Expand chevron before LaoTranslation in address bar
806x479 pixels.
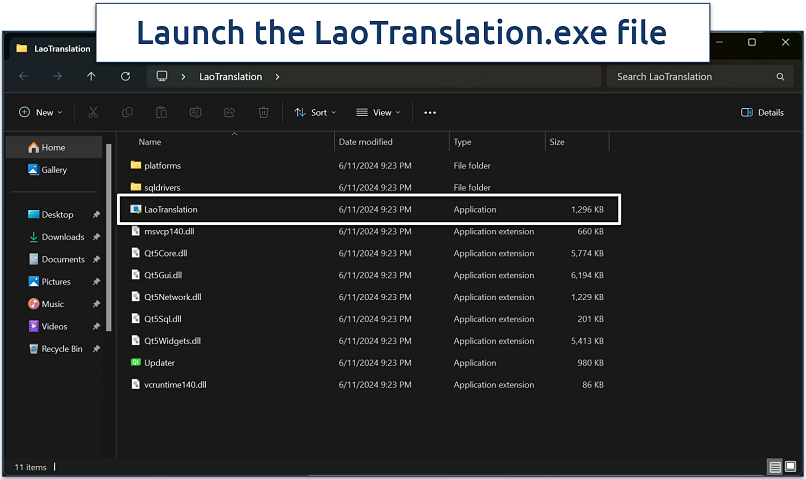pos(184,77)
